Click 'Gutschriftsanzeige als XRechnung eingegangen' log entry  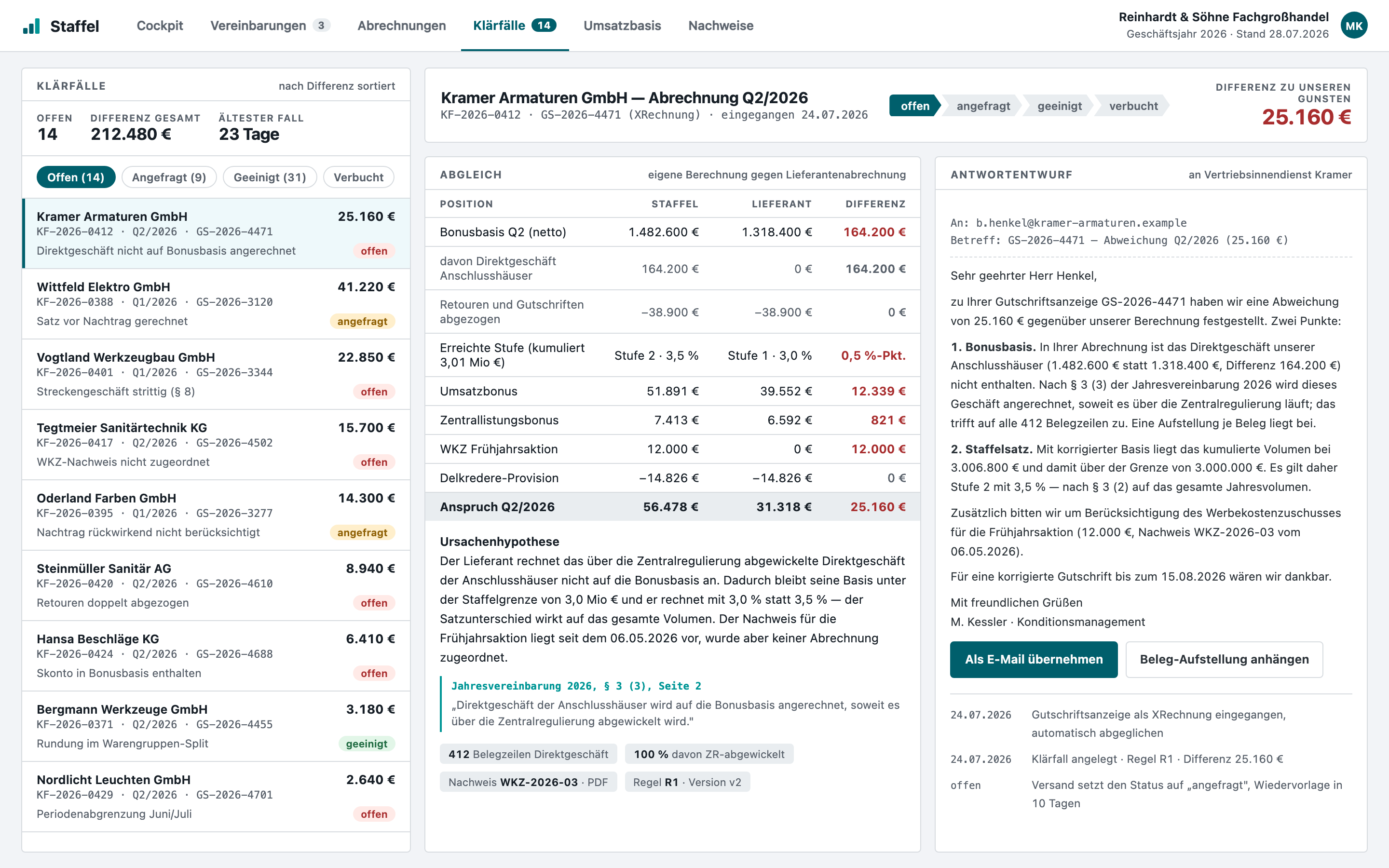1158,724
